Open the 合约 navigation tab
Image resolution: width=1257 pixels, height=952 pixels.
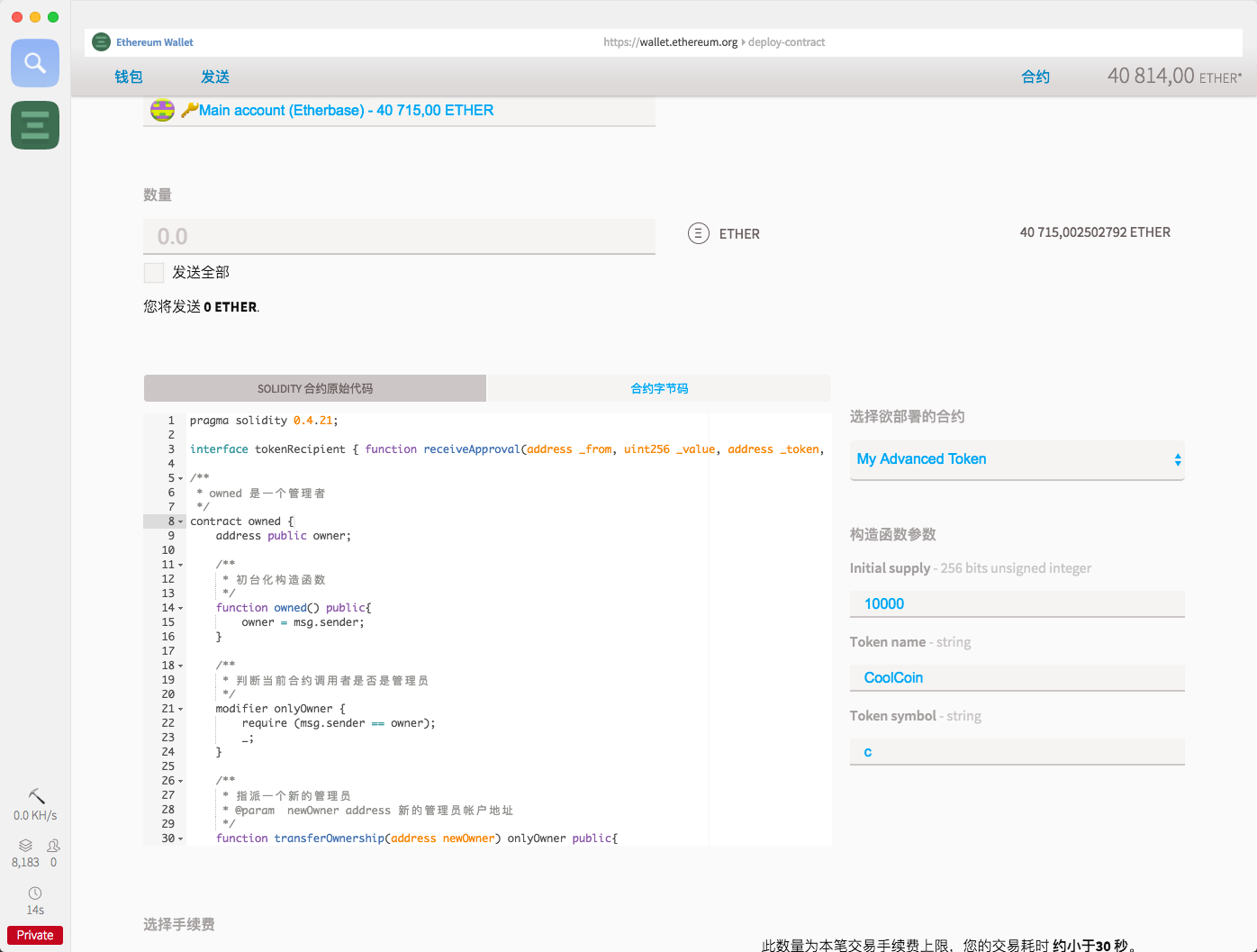[x=1035, y=77]
